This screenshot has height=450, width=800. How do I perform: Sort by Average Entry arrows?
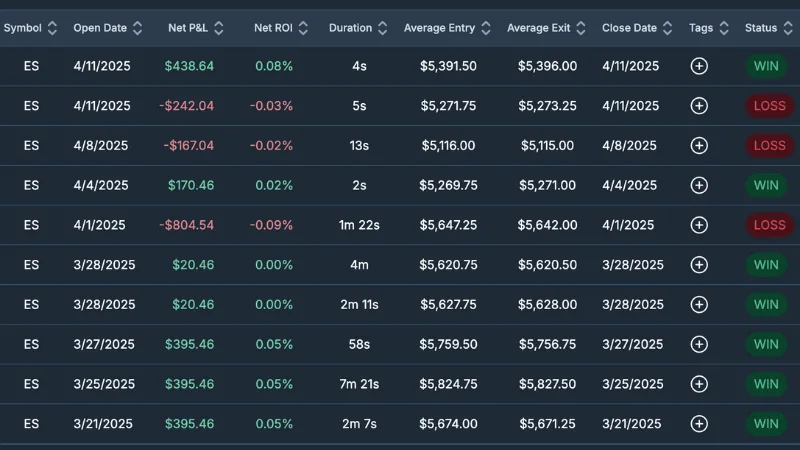(x=486, y=28)
